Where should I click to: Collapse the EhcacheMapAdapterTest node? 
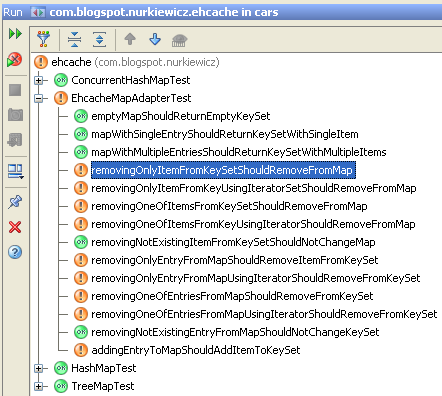(x=39, y=98)
